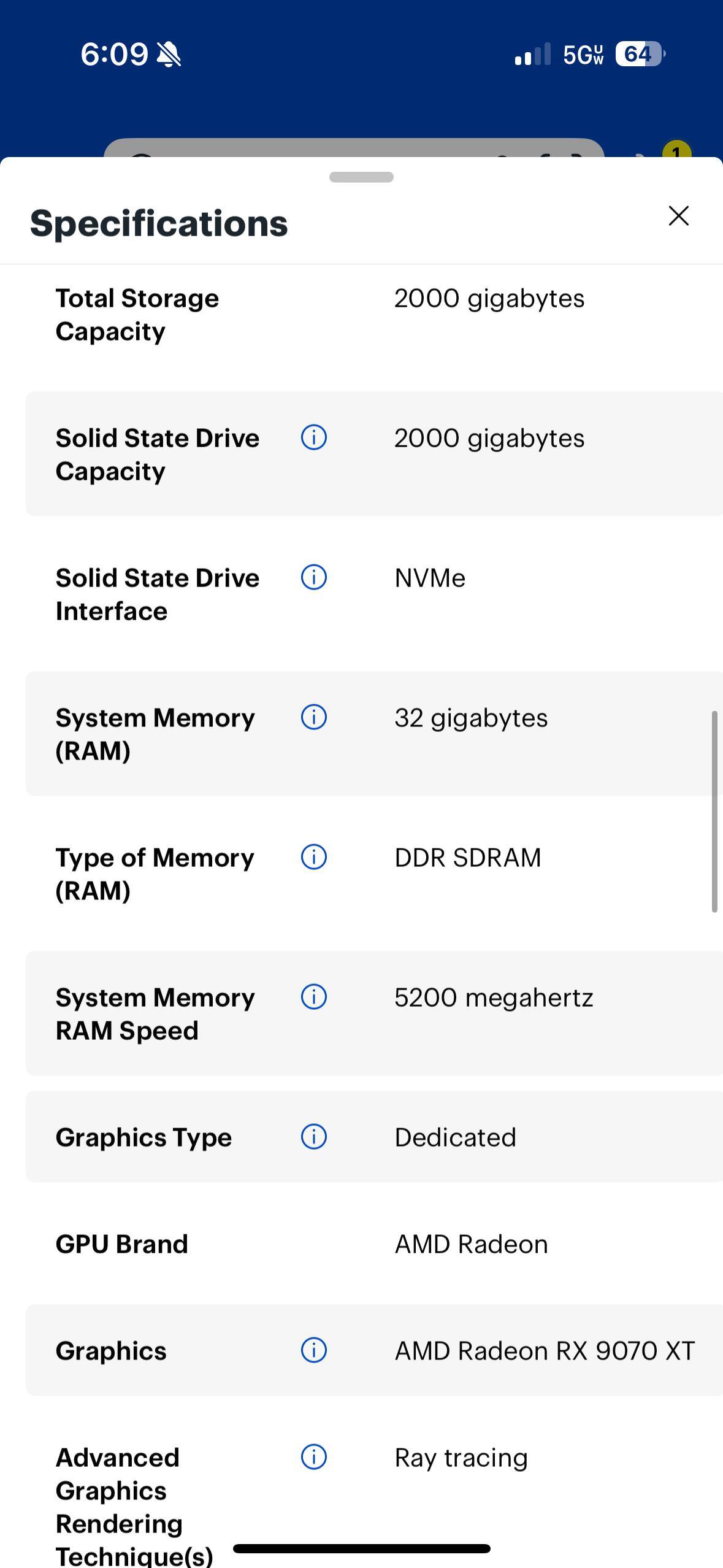This screenshot has height=1568, width=723.
Task: Tap info icon for Solid State Drive Interface
Action: click(314, 578)
